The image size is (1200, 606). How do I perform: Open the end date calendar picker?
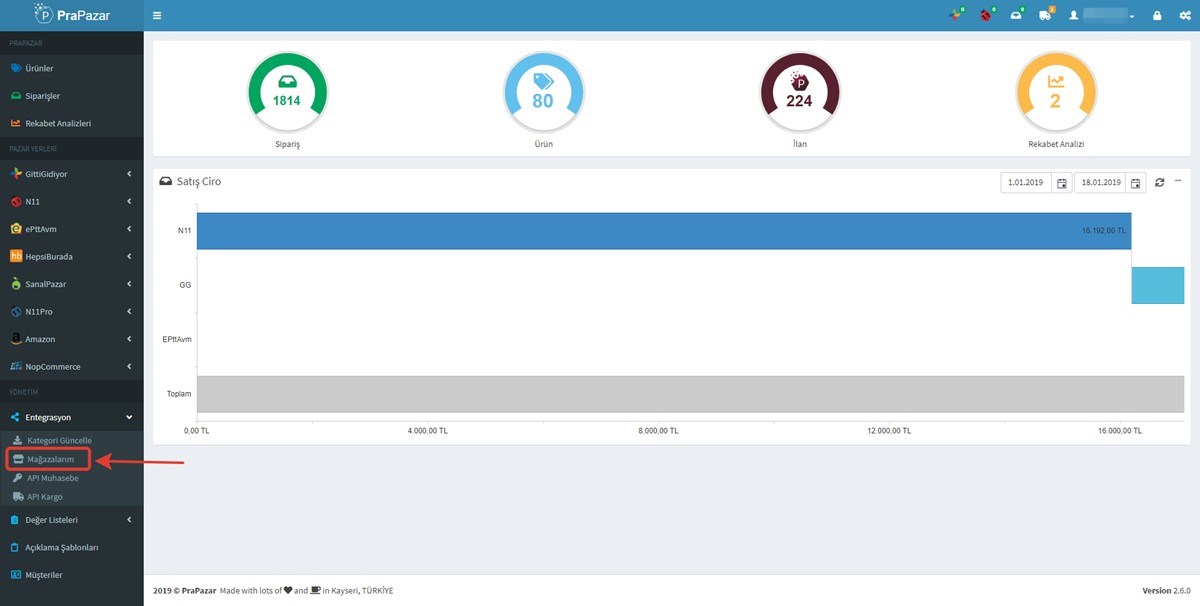pos(1135,182)
